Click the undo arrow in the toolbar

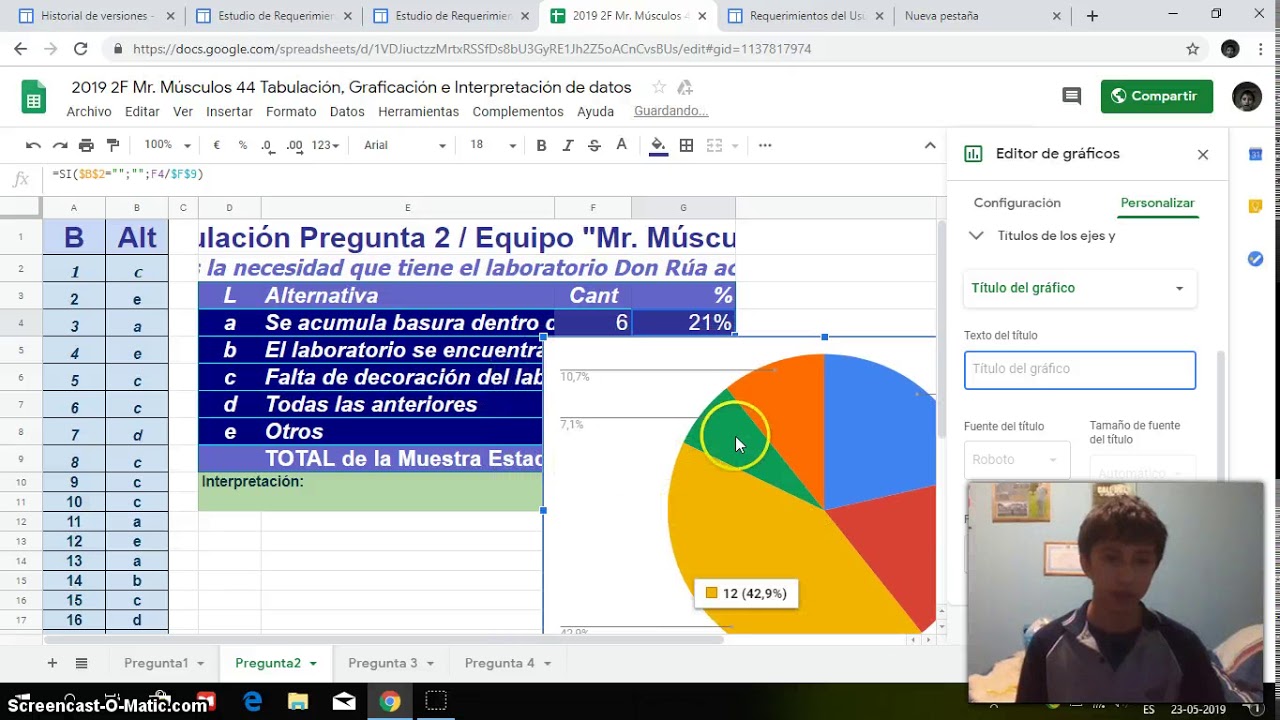click(x=33, y=145)
